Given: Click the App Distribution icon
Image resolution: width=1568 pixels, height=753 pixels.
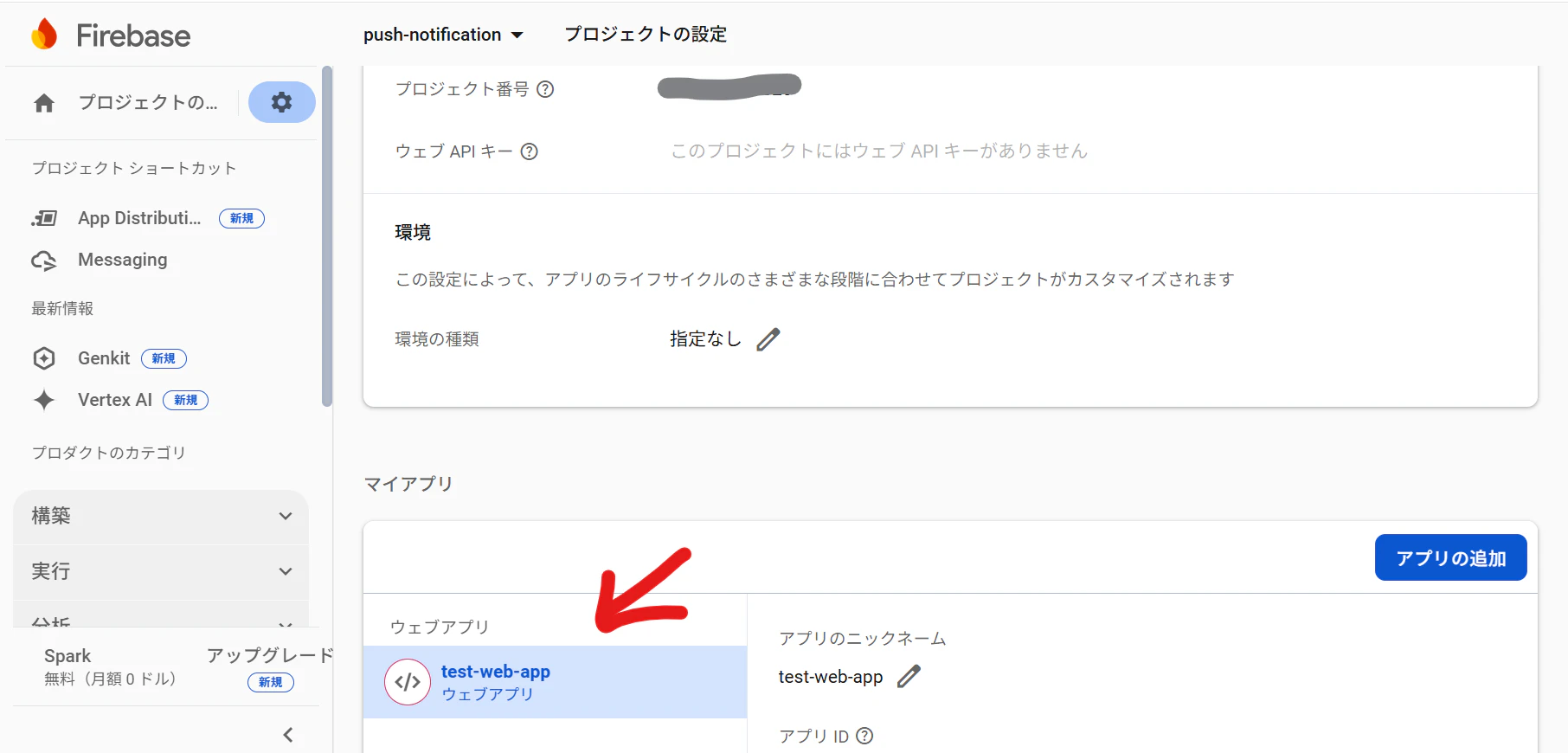Looking at the screenshot, I should 44,218.
